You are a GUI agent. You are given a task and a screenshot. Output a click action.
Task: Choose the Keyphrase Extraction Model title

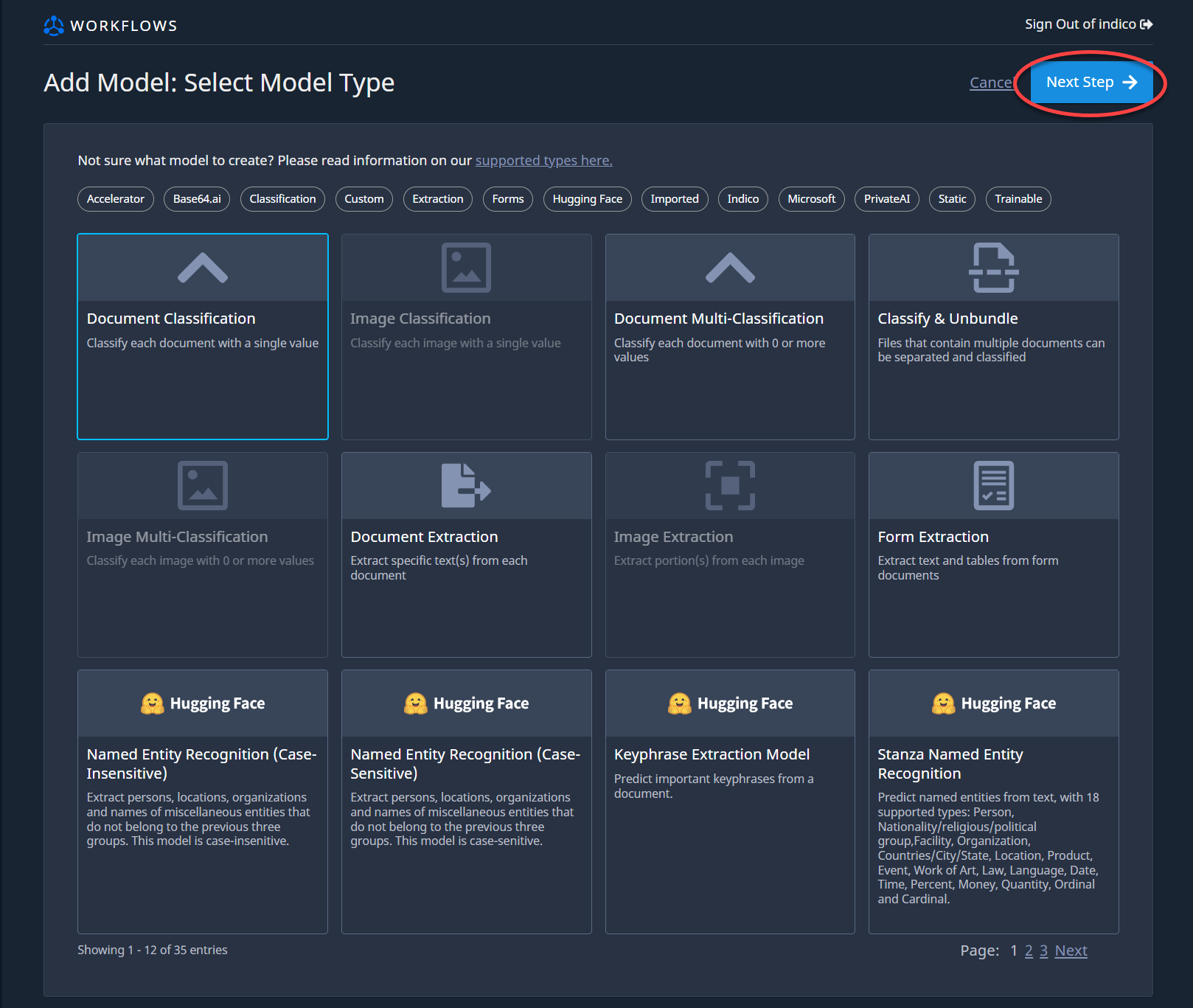712,754
